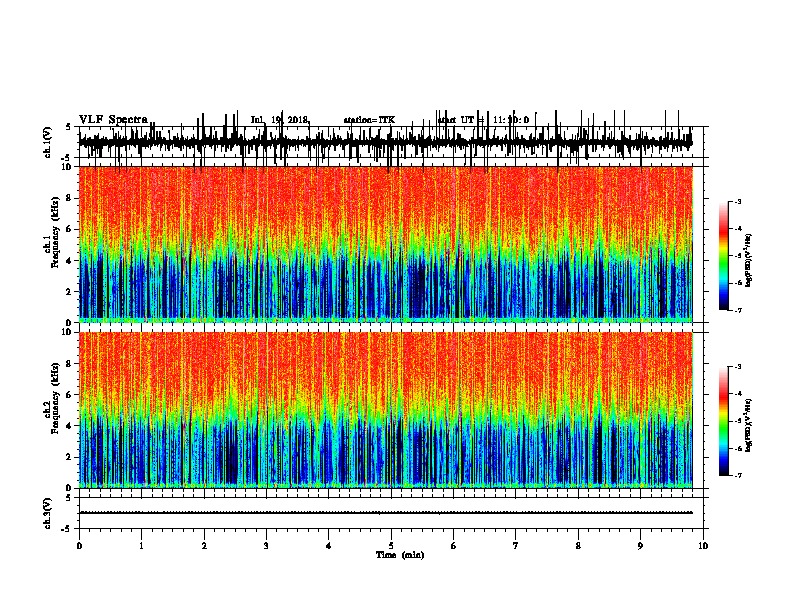Click the "10" kHz tick on ch.2 frequency axis
792x612 pixels.
[68, 332]
